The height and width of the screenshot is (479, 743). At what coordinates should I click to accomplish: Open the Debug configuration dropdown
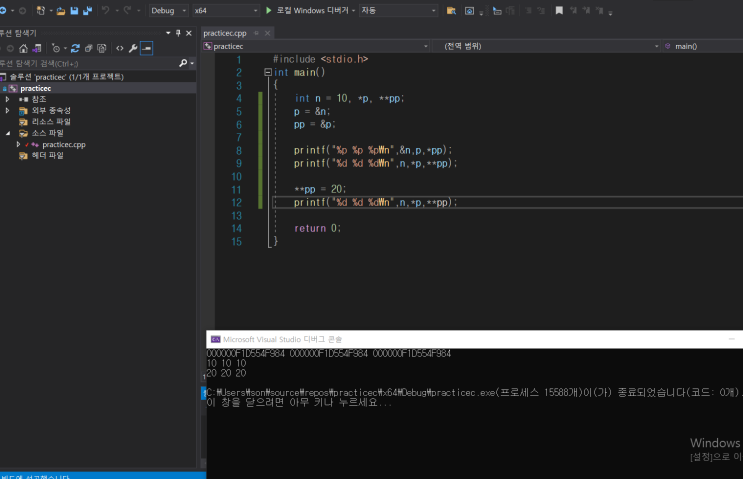pyautogui.click(x=169, y=10)
